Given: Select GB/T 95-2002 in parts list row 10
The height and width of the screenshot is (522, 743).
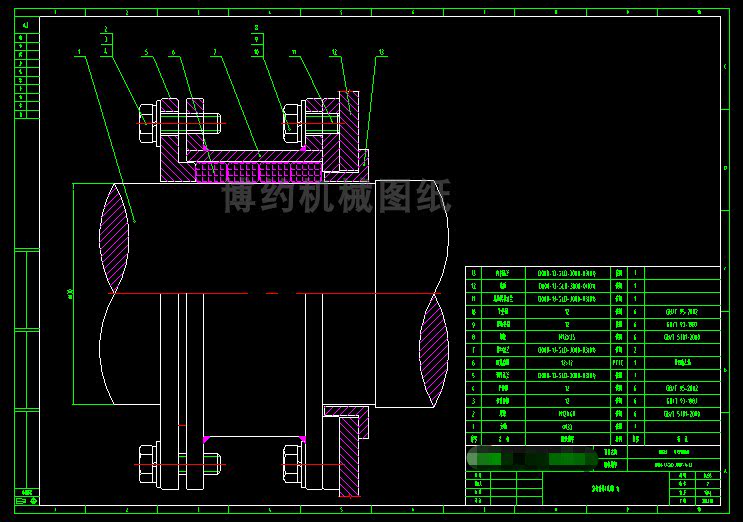Looking at the screenshot, I should [681, 312].
